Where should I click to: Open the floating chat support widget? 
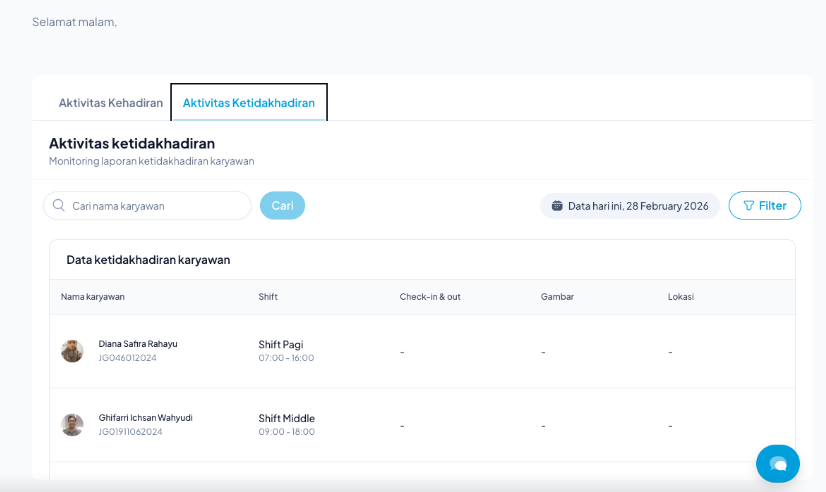pos(777,463)
